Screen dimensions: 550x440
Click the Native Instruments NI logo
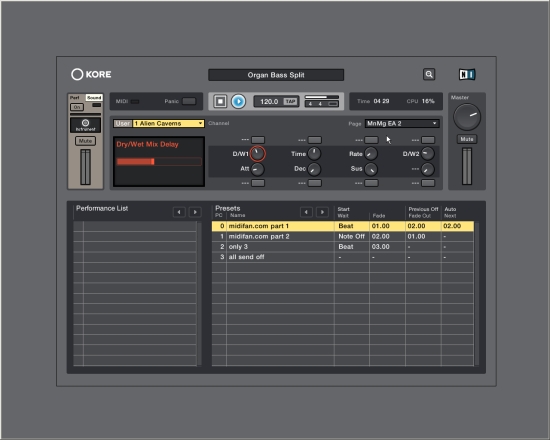467,74
